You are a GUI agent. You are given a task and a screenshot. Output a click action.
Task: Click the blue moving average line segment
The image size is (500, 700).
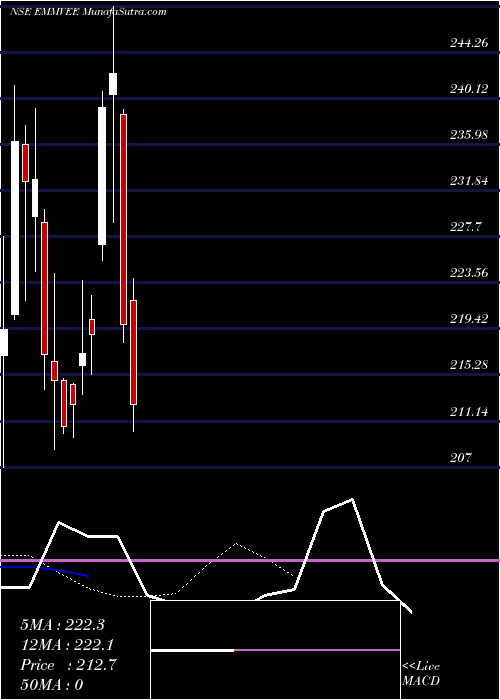click(45, 571)
